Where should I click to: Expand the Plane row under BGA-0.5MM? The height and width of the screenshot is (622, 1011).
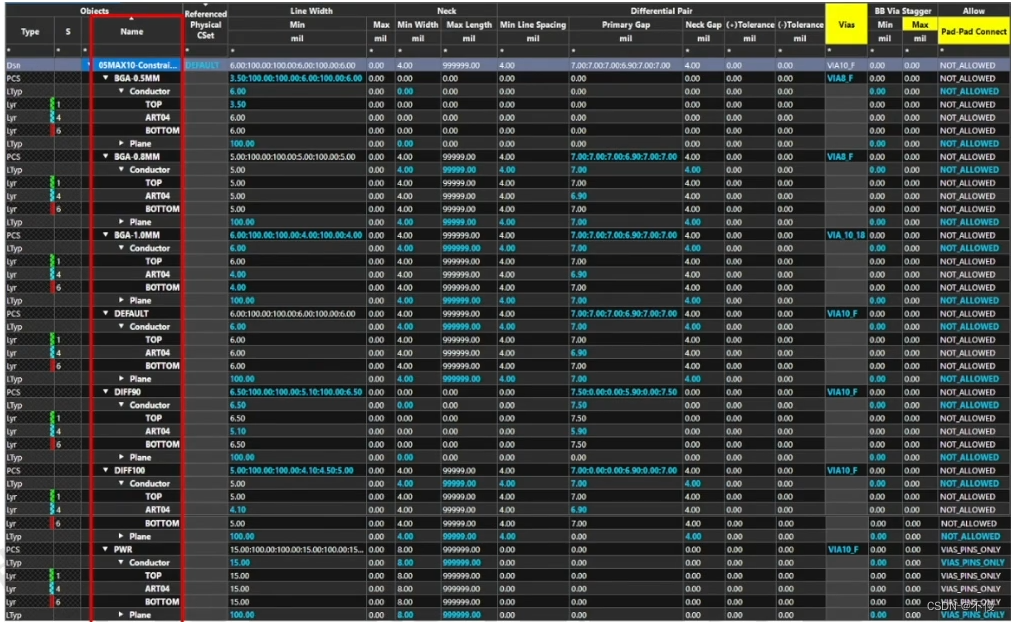tap(121, 143)
